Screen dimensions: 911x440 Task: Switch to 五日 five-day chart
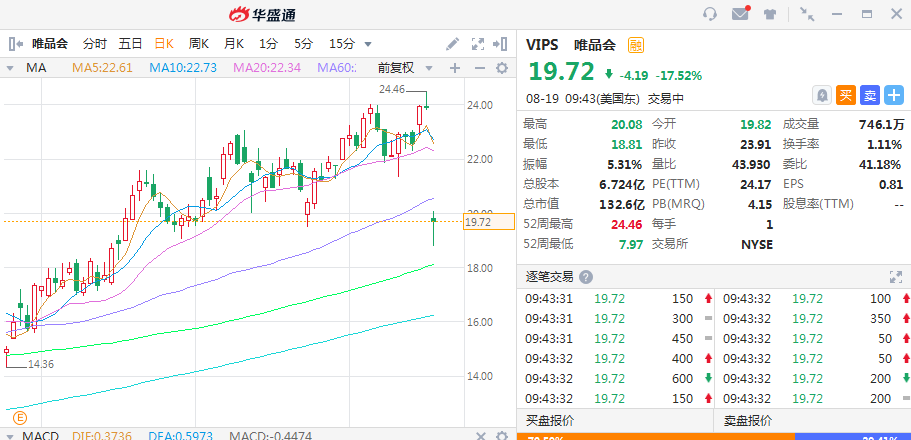coord(130,44)
